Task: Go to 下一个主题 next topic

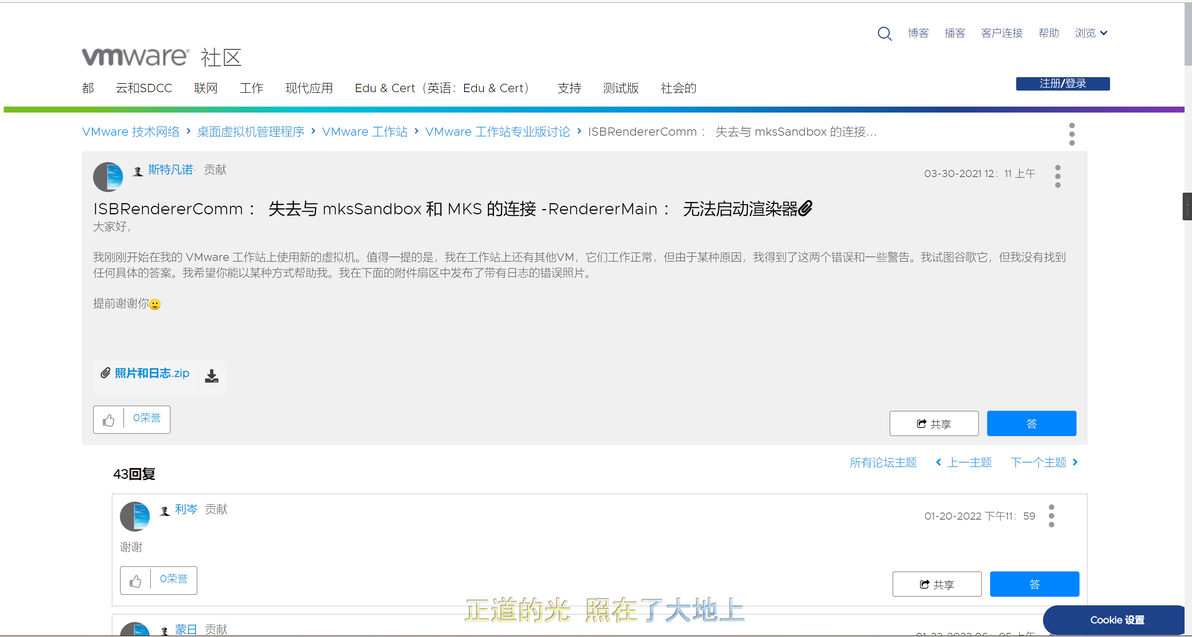Action: [x=1045, y=462]
